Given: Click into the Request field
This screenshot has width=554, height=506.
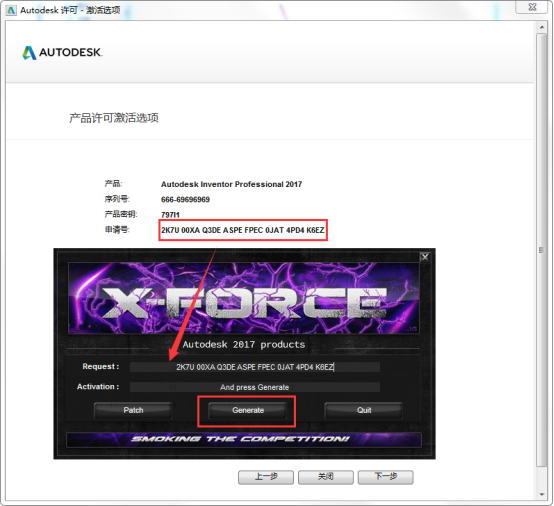Looking at the screenshot, I should (x=255, y=367).
